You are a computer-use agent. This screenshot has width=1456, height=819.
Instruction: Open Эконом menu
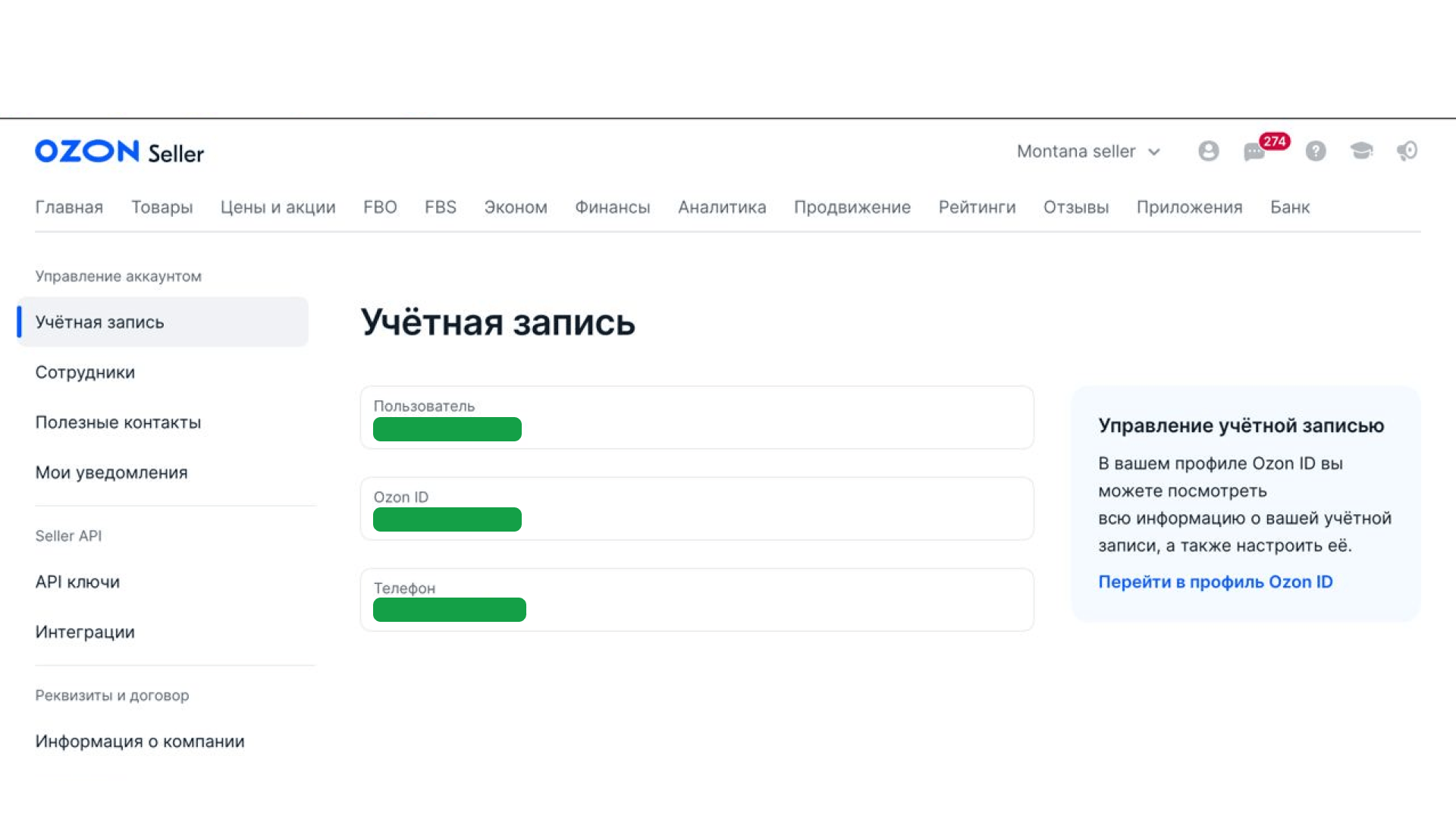click(x=516, y=207)
